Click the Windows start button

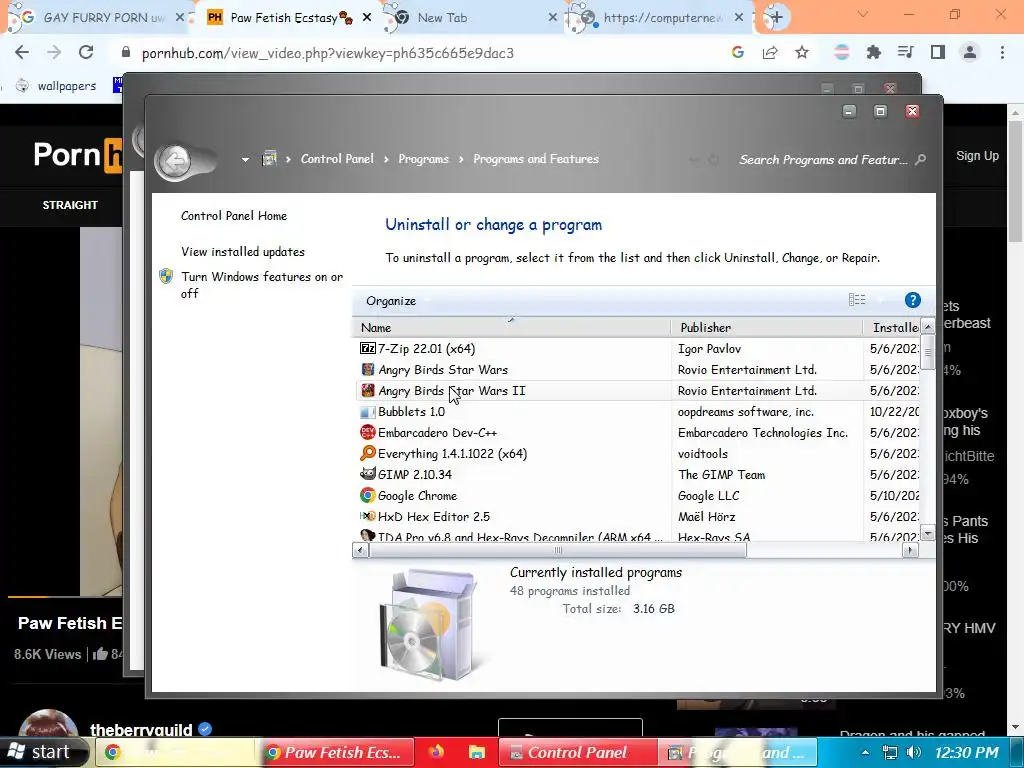click(43, 752)
